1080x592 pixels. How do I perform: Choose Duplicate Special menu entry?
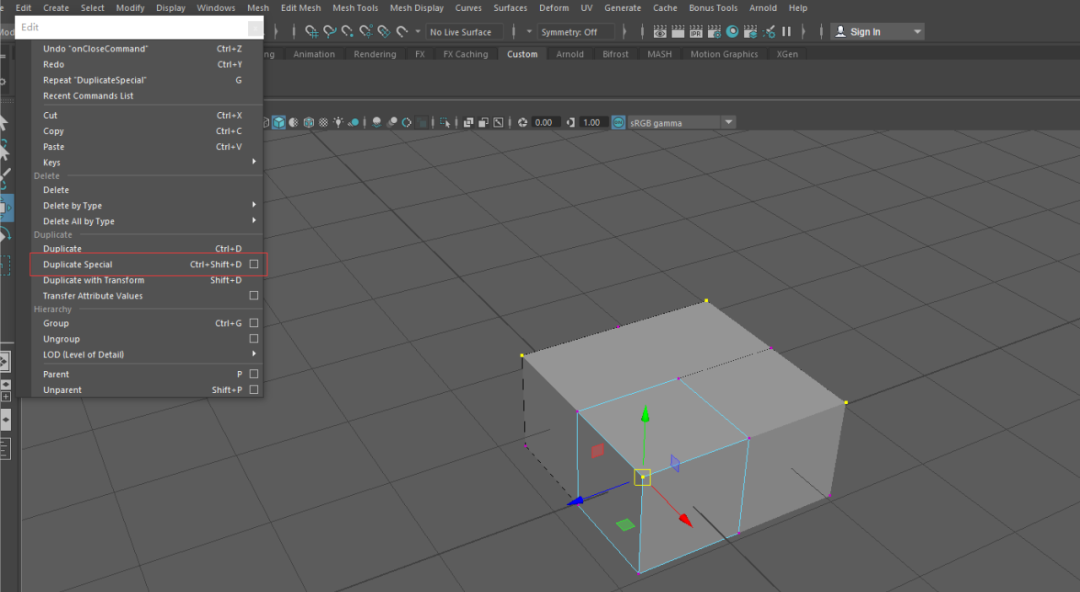(148, 265)
